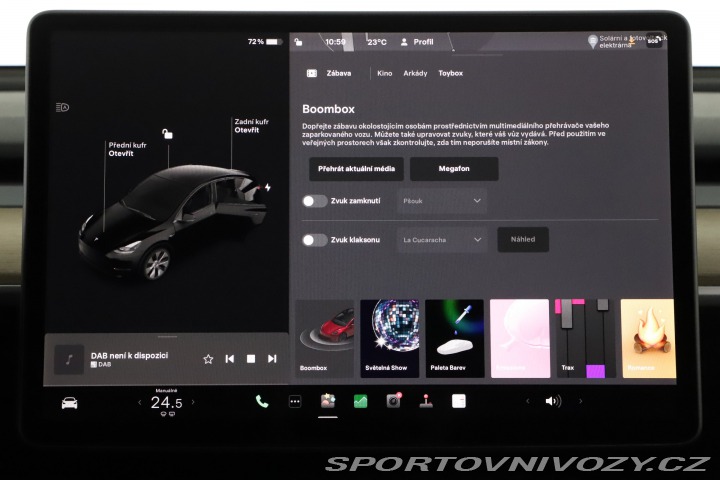Screen dimensions: 720x480
Task: Select the Světelná Show tile
Action: [x=389, y=338]
